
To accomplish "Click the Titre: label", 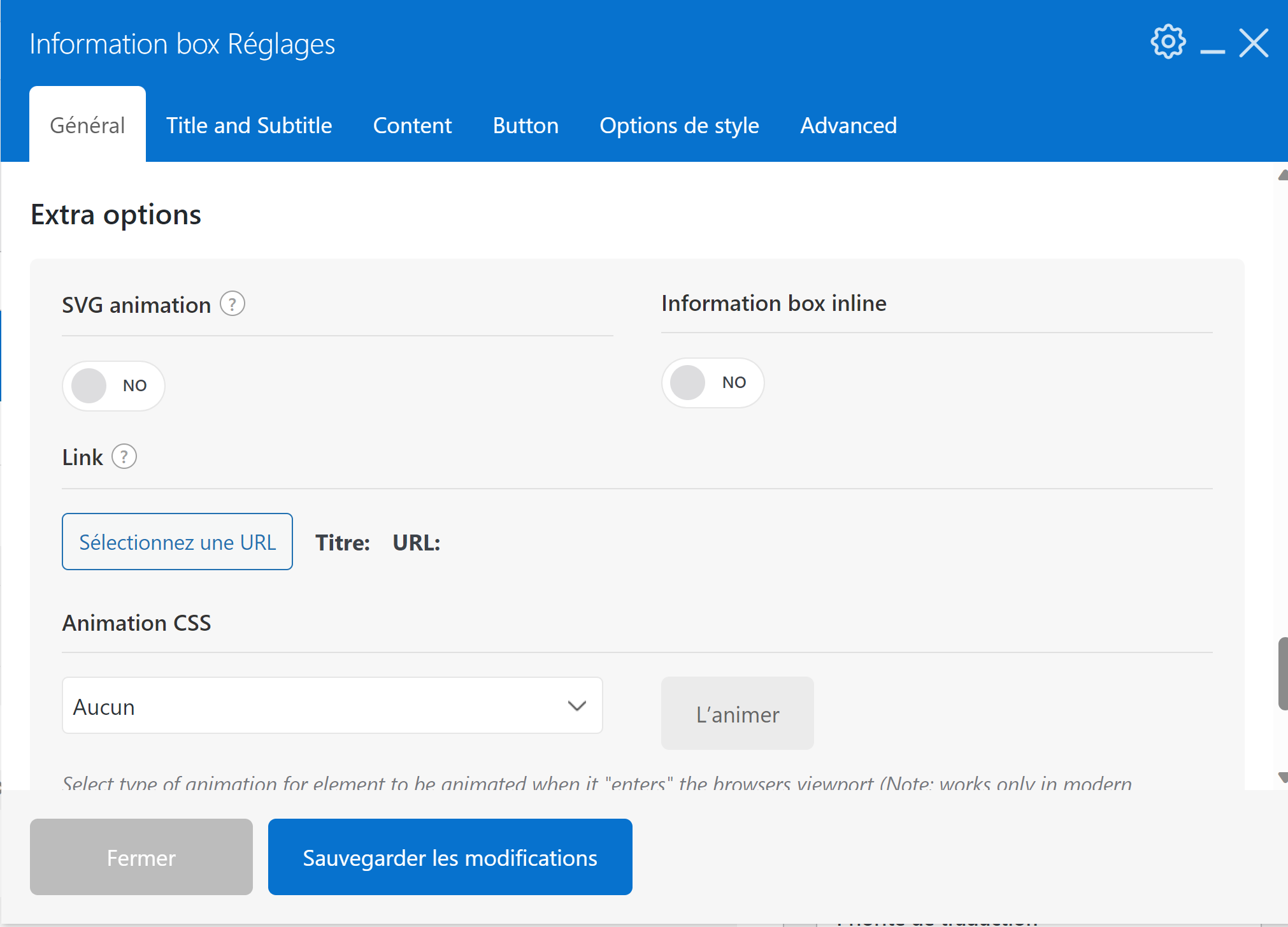I will (x=343, y=542).
